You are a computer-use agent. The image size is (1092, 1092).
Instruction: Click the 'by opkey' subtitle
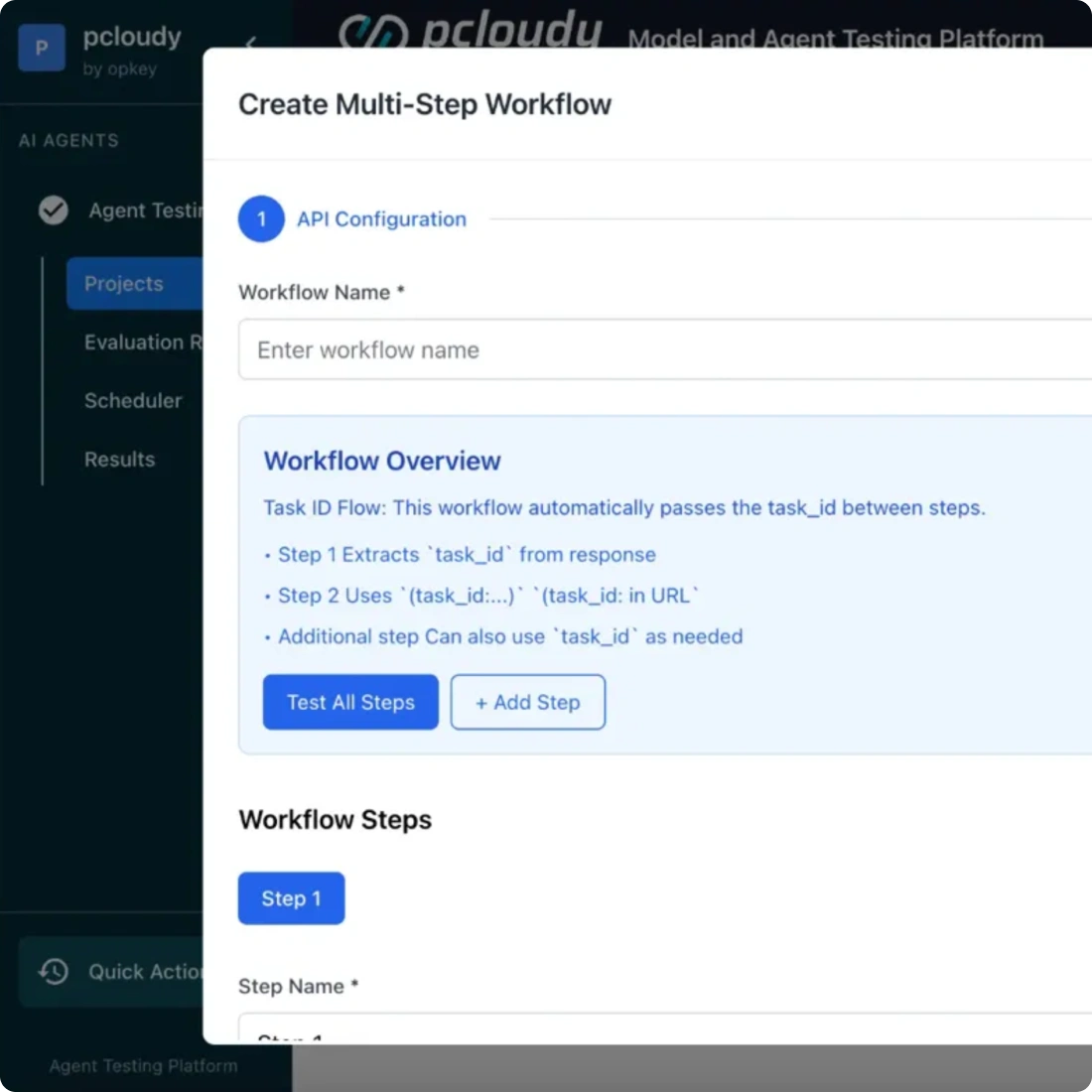(119, 68)
